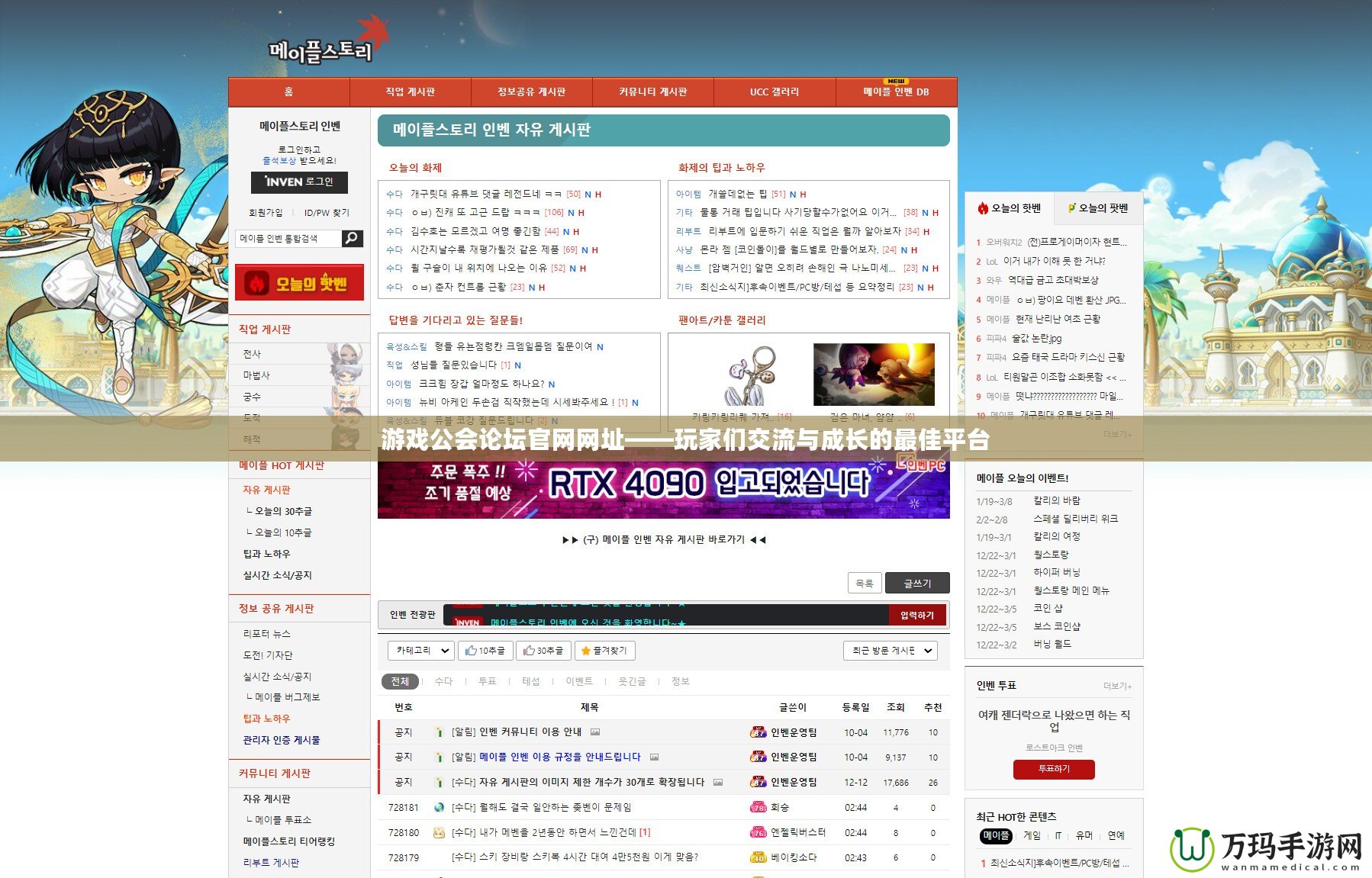1372x878 pixels.
Task: Click the image icon on 인벤 커뮤니티 이용 안내 row
Action: point(595,732)
